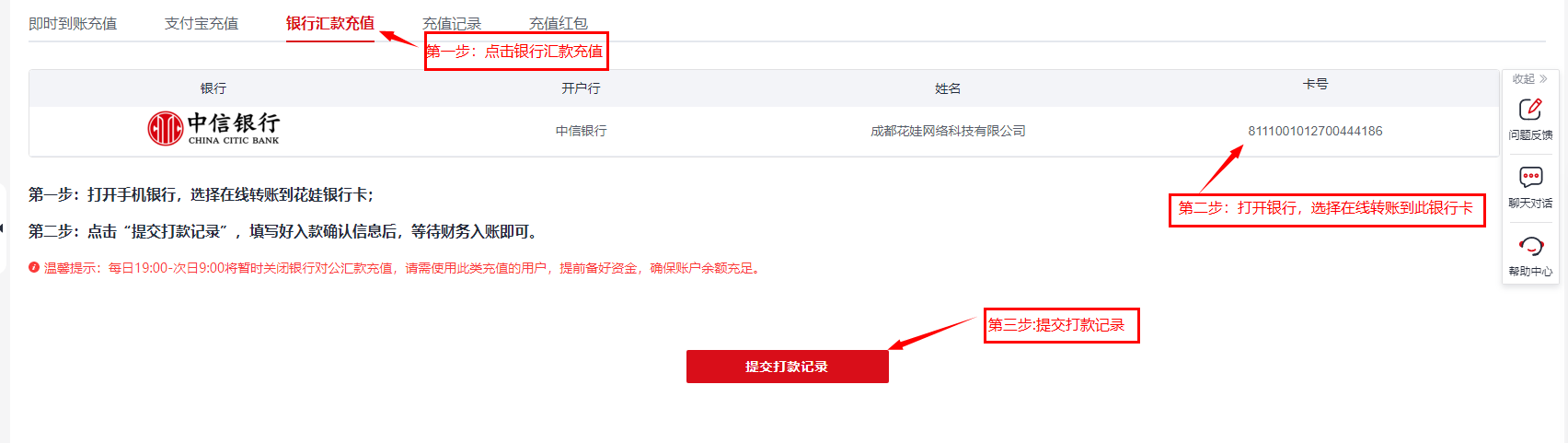Click the 姓名 column header

click(x=948, y=88)
